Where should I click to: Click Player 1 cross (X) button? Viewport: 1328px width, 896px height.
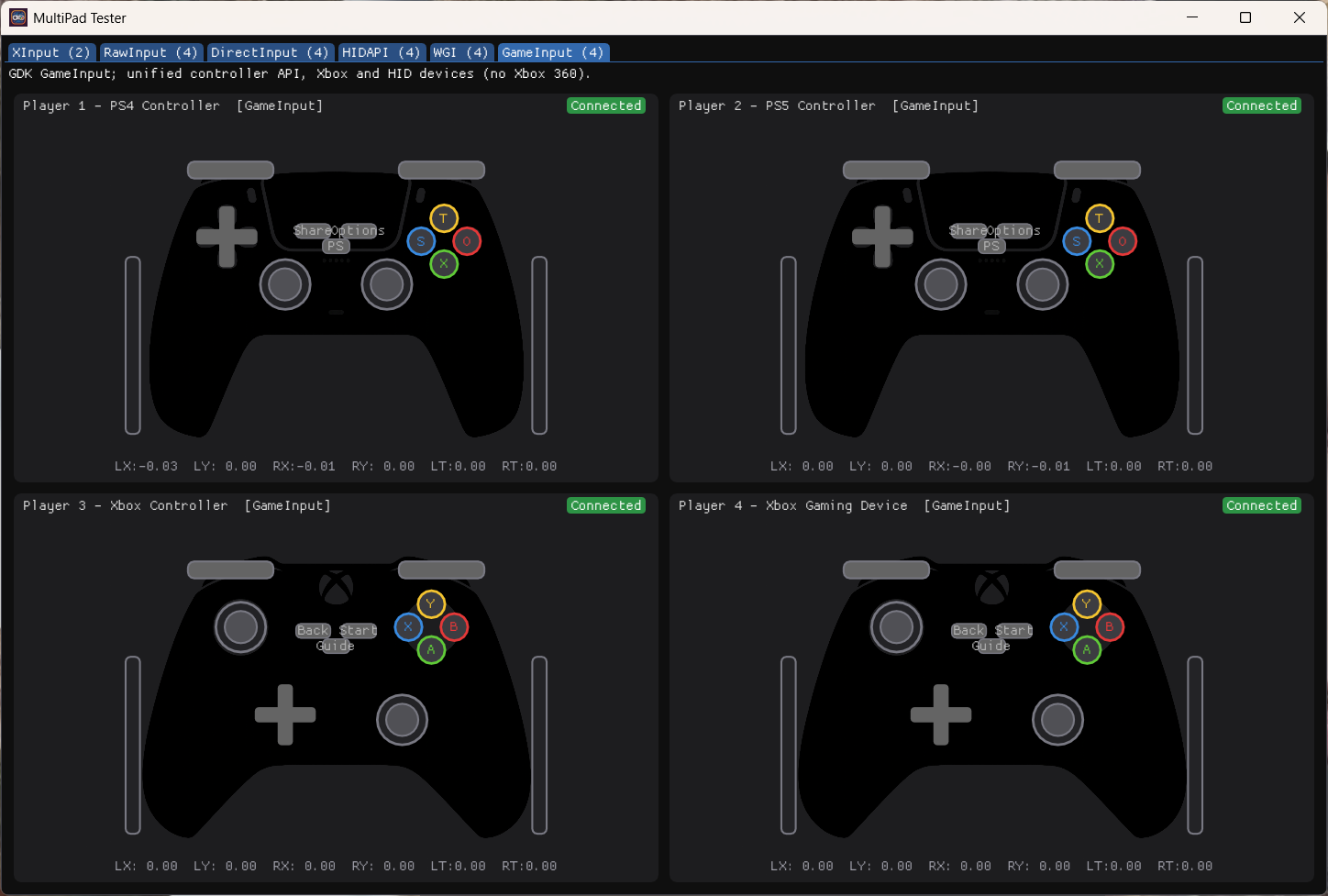click(444, 264)
